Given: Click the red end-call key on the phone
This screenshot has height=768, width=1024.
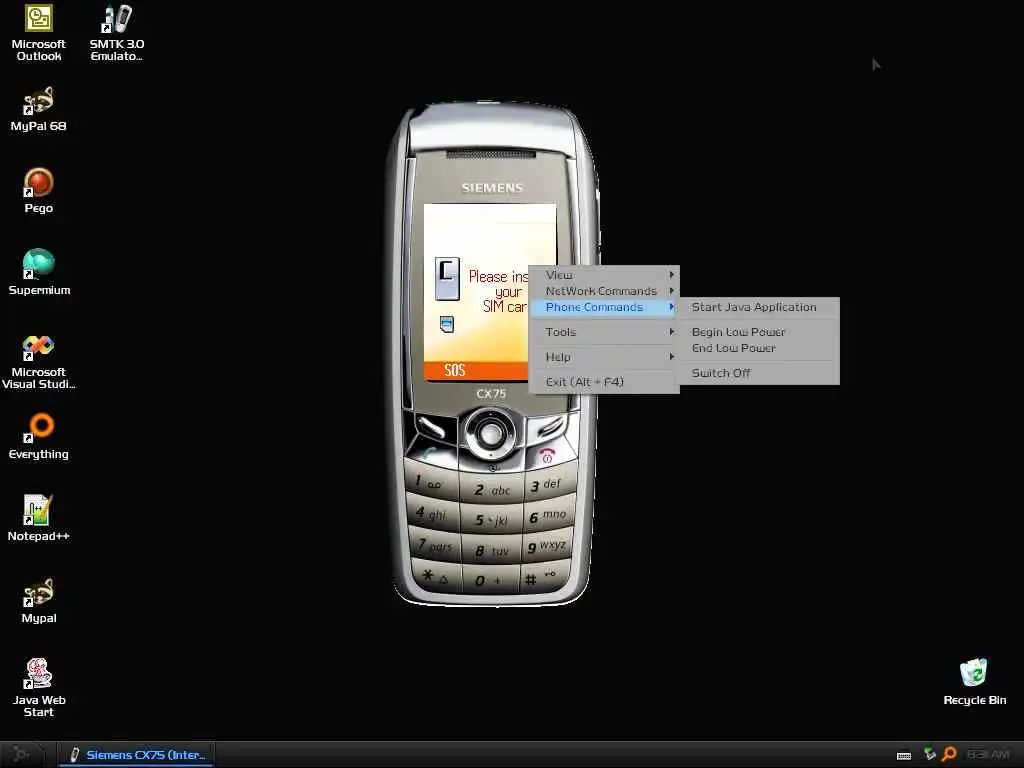Looking at the screenshot, I should 549,454.
